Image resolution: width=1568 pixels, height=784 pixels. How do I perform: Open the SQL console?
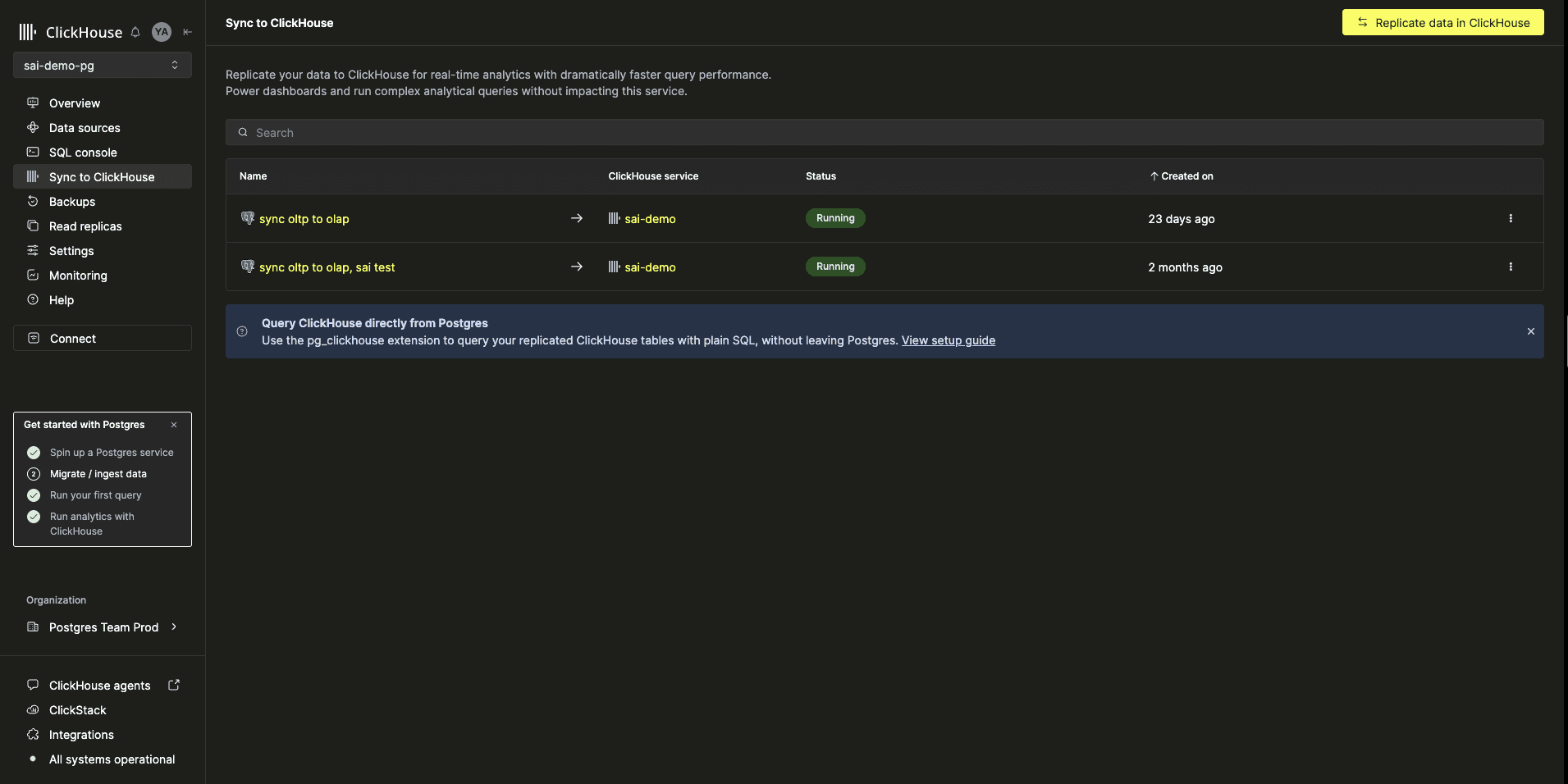[103, 153]
